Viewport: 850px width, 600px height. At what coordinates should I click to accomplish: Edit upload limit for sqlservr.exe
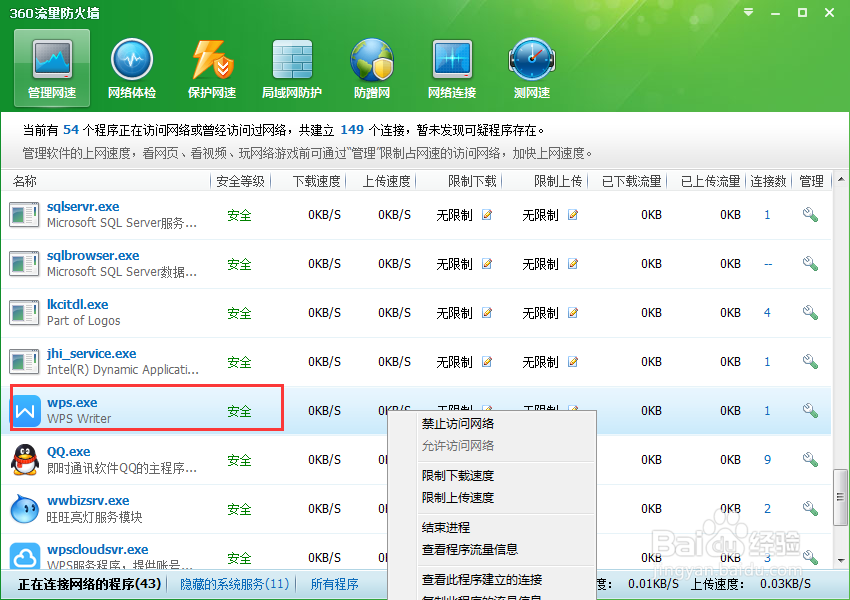(x=572, y=215)
